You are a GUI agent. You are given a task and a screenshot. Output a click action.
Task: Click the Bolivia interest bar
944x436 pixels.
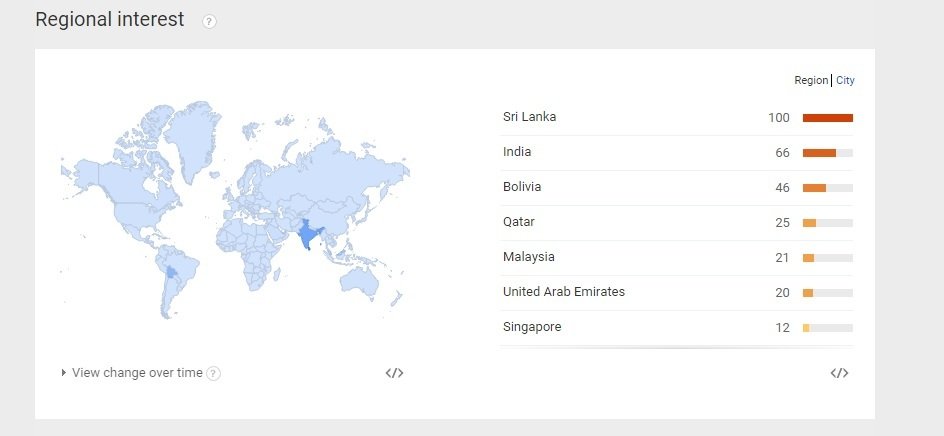[x=827, y=188]
